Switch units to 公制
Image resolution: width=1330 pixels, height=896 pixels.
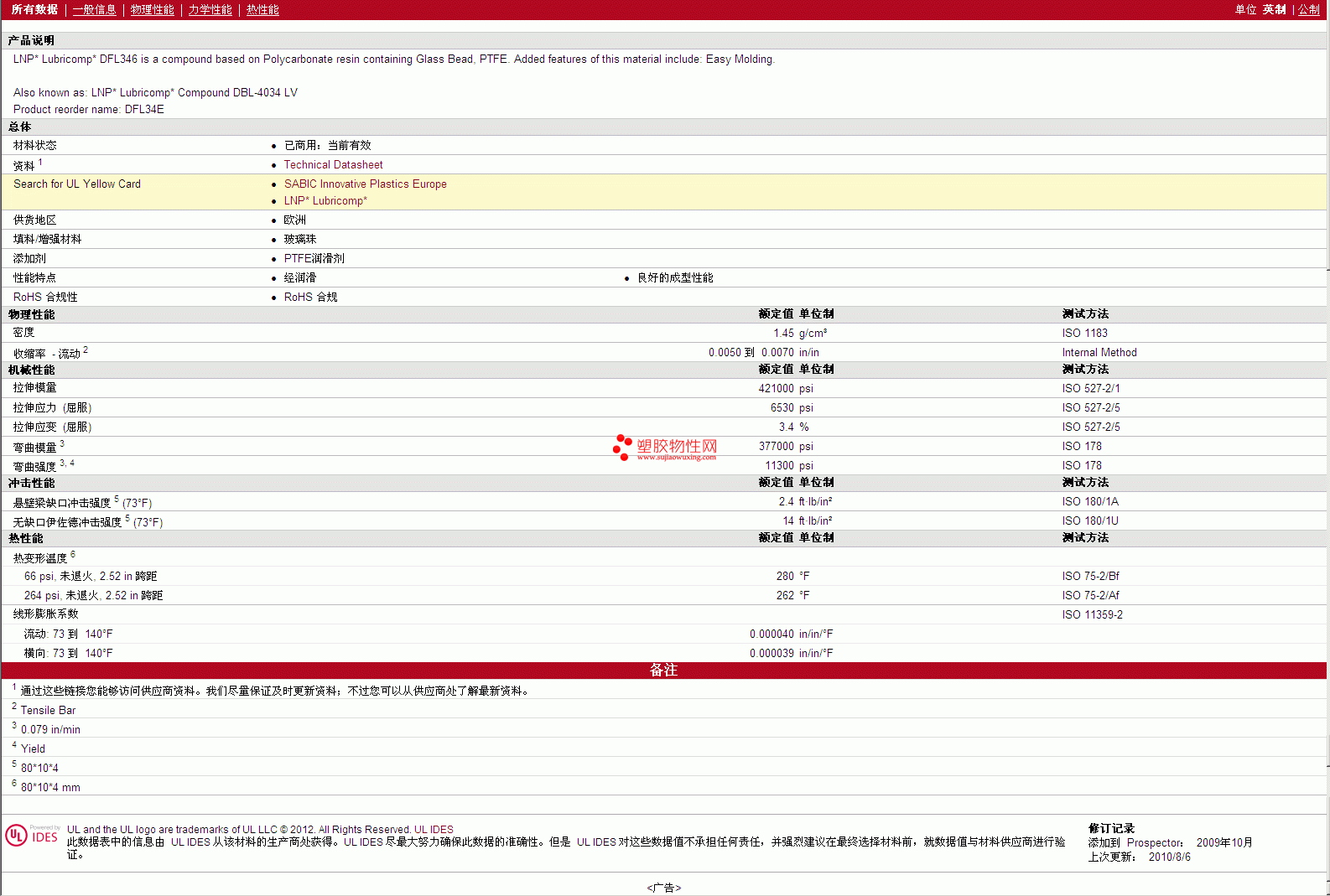coord(1309,10)
